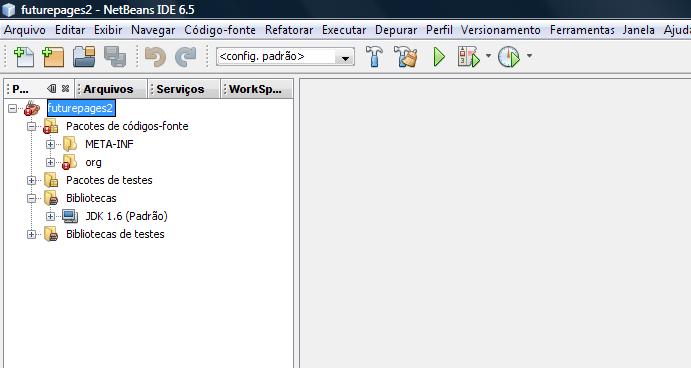The height and width of the screenshot is (368, 691).
Task: Switch to the WorkSp... tab
Action: [256, 89]
